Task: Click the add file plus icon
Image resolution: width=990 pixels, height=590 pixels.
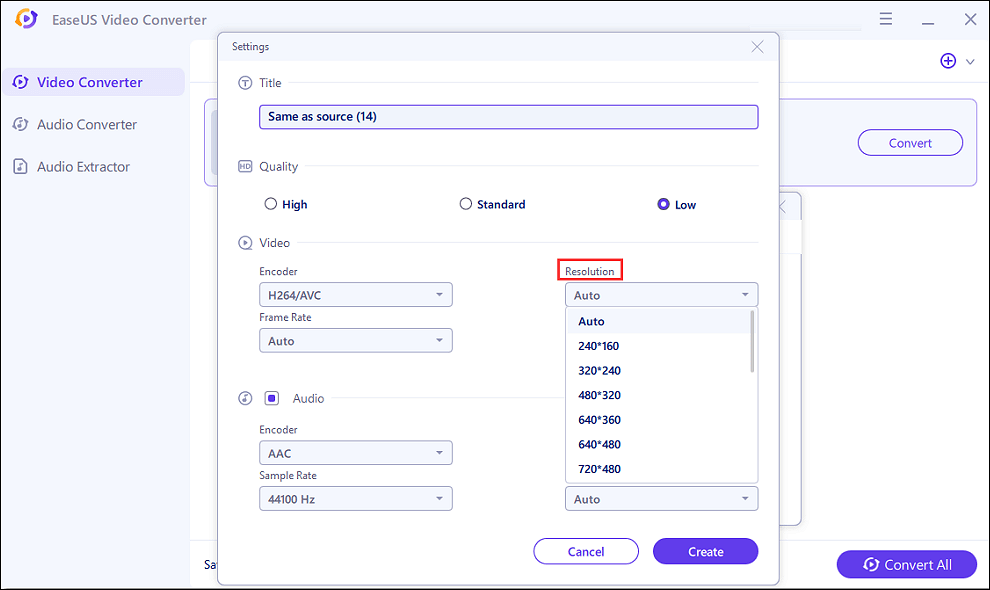Action: [x=948, y=61]
